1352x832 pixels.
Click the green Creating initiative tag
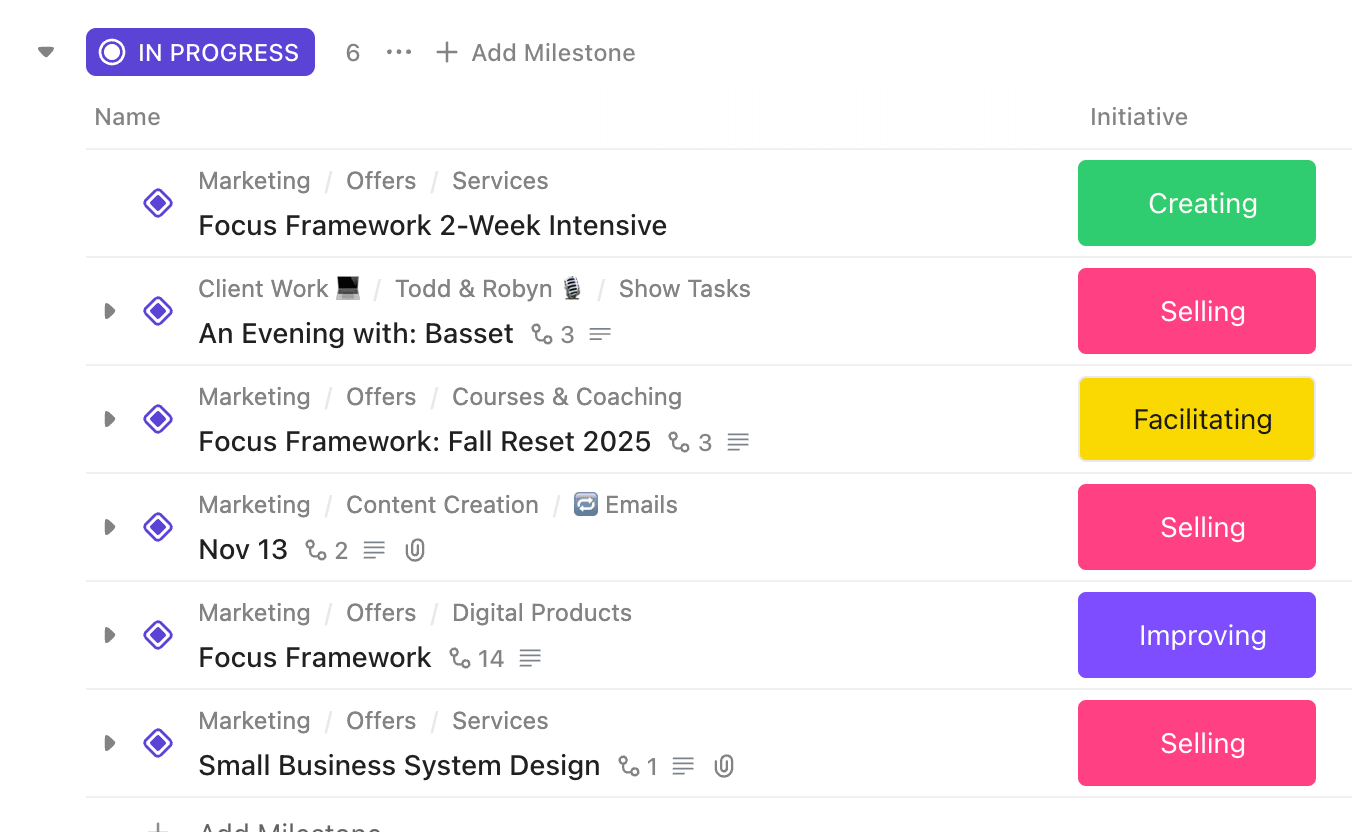1196,203
